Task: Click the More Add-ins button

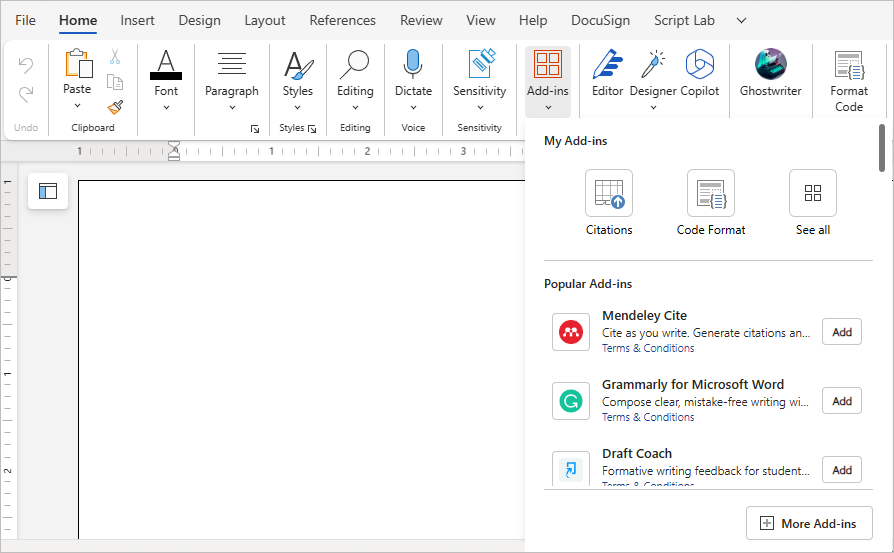Action: coord(808,523)
